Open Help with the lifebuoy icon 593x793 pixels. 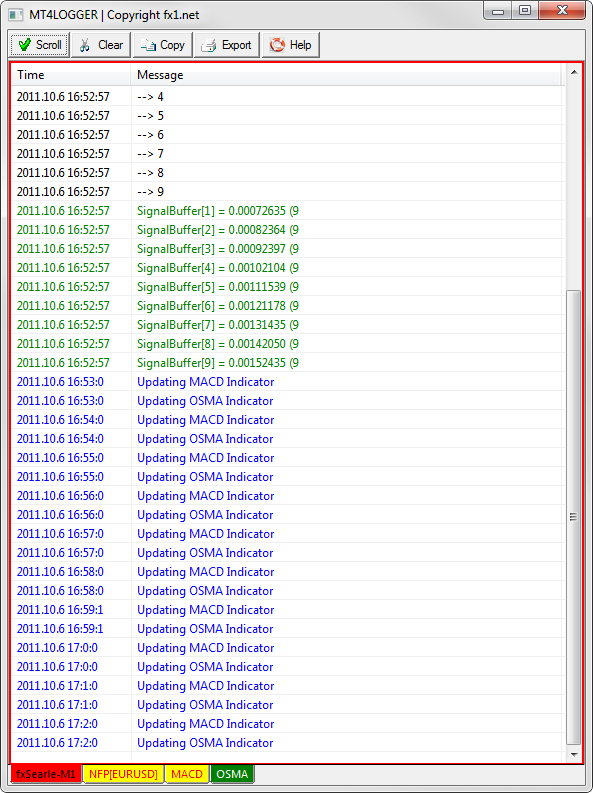(290, 45)
